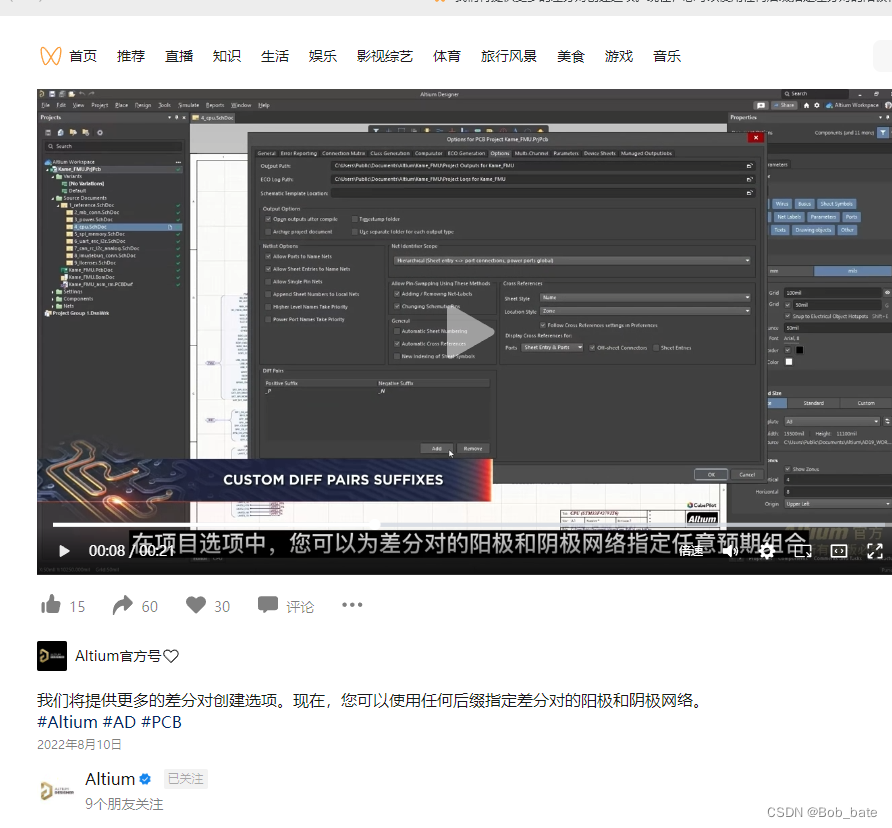Open the 首页 home page
This screenshot has height=828, width=892.
[83, 56]
